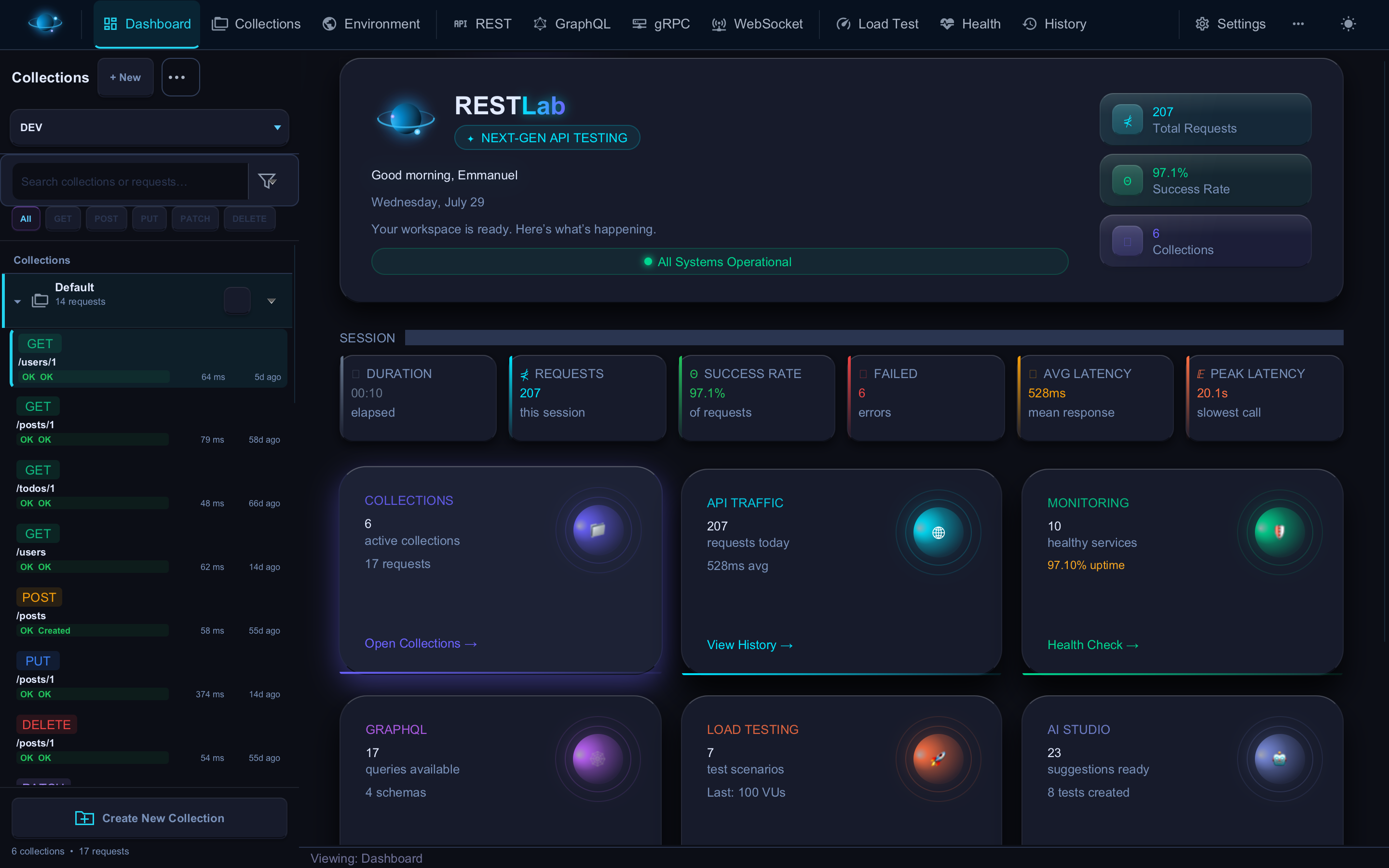Click the Collections stat card icon
1389x868 pixels.
[x=1127, y=242]
